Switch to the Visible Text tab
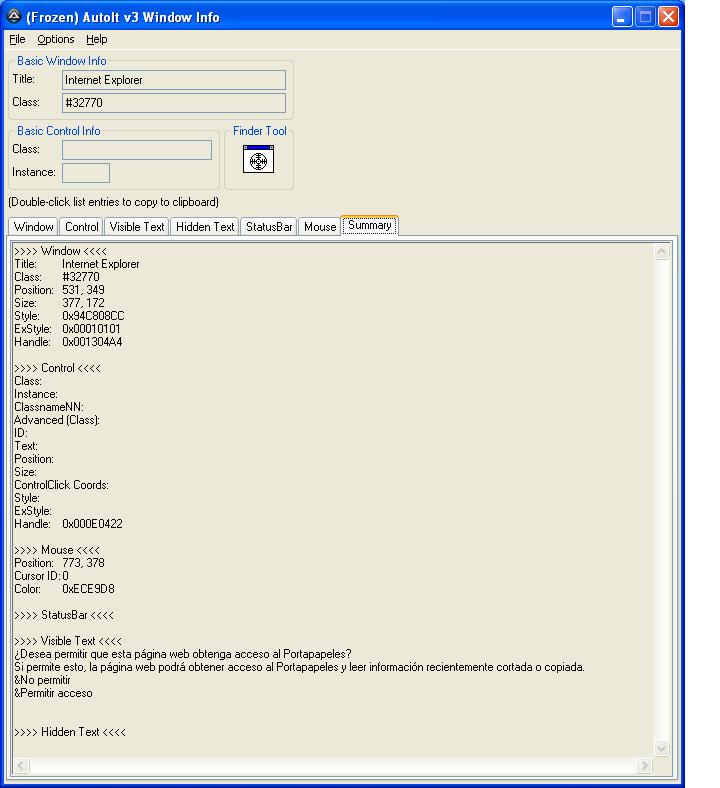 (x=137, y=227)
